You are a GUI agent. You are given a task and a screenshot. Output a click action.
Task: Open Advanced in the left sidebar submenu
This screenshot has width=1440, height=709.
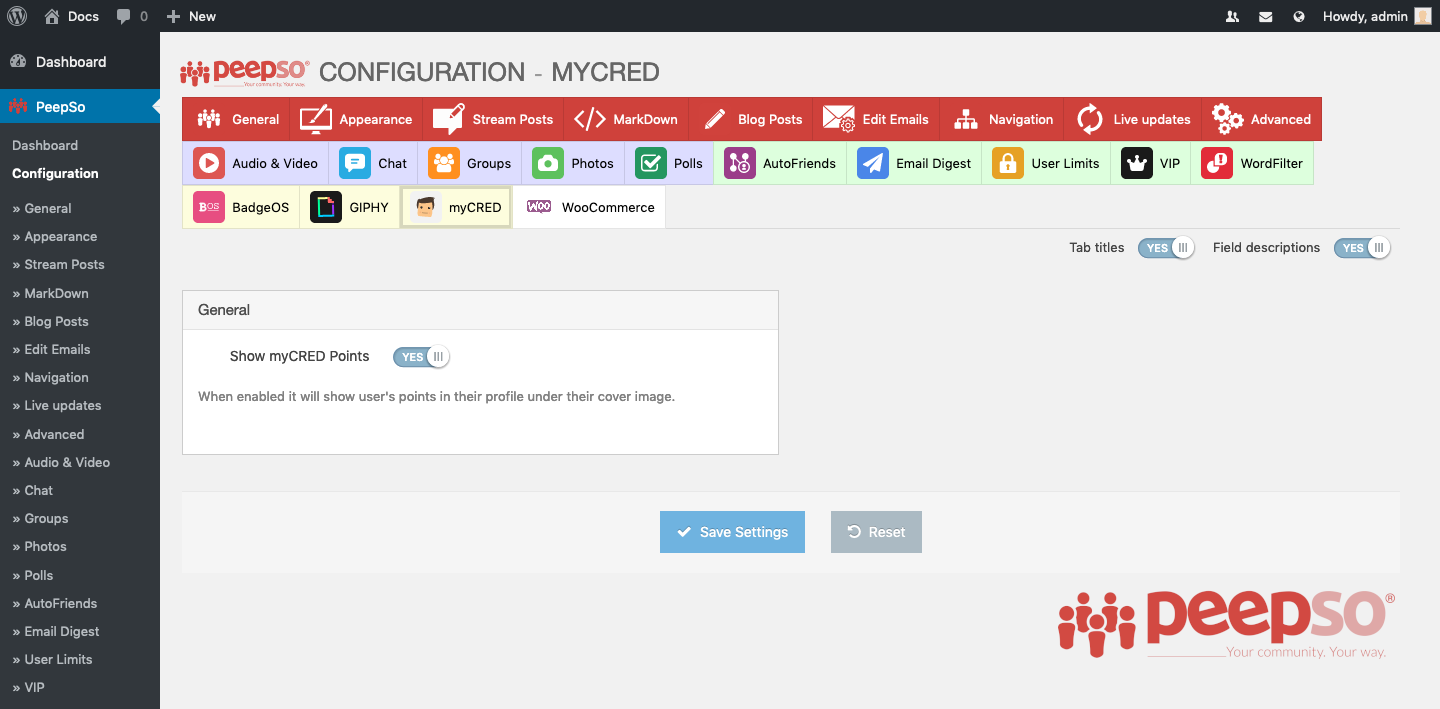click(x=48, y=434)
